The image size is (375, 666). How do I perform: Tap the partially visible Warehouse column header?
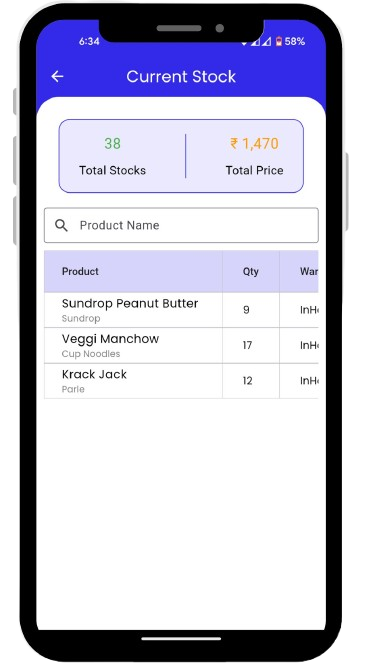[x=299, y=271]
